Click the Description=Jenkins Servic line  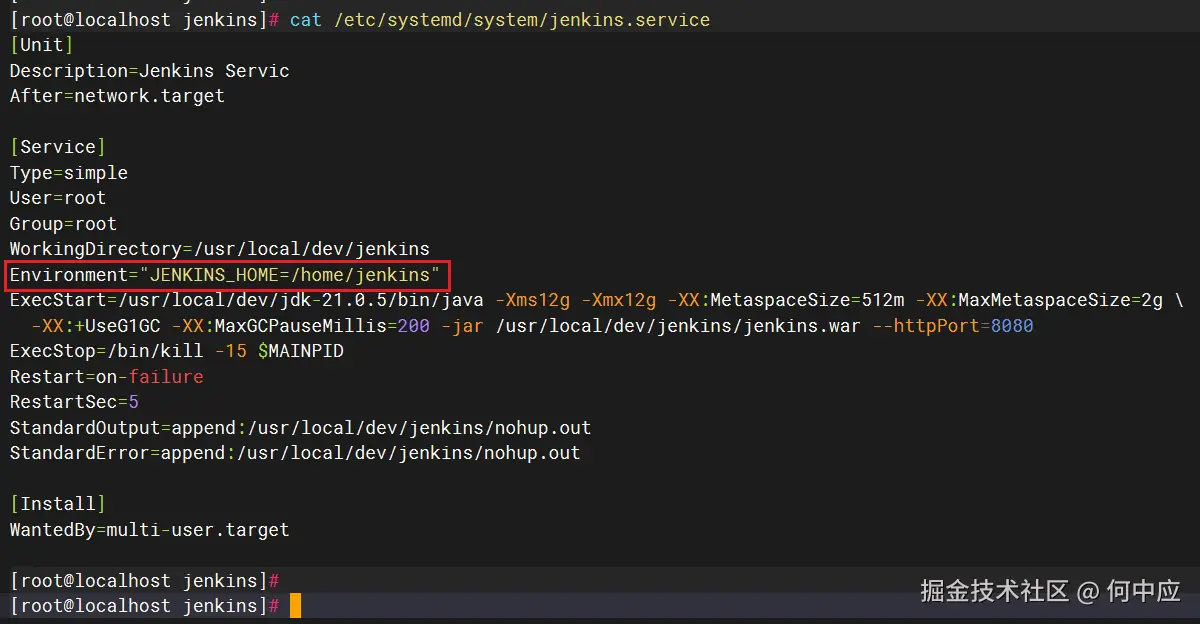[x=149, y=71]
